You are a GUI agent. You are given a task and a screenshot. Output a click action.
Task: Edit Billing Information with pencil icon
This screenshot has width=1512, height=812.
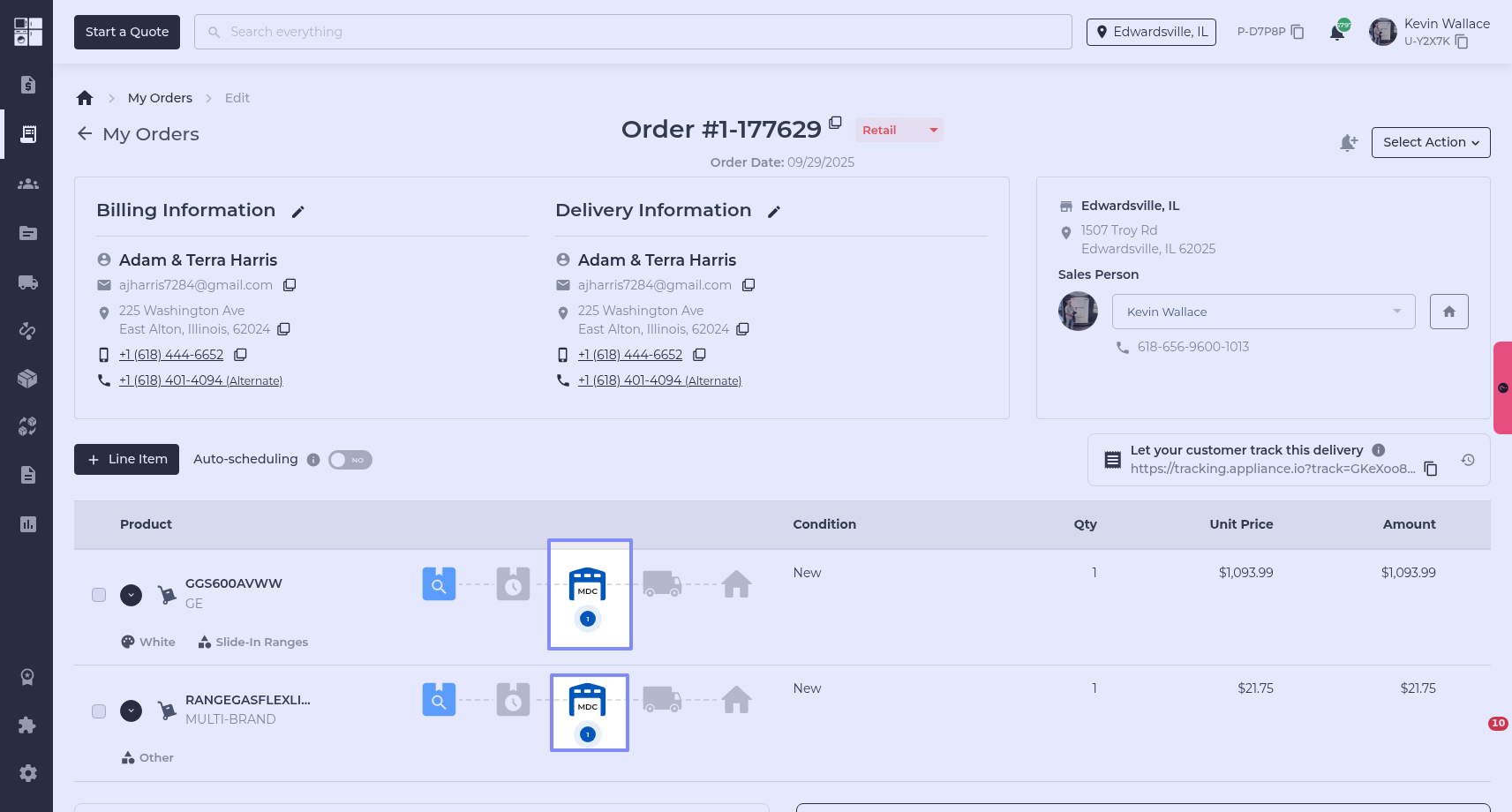(x=298, y=212)
